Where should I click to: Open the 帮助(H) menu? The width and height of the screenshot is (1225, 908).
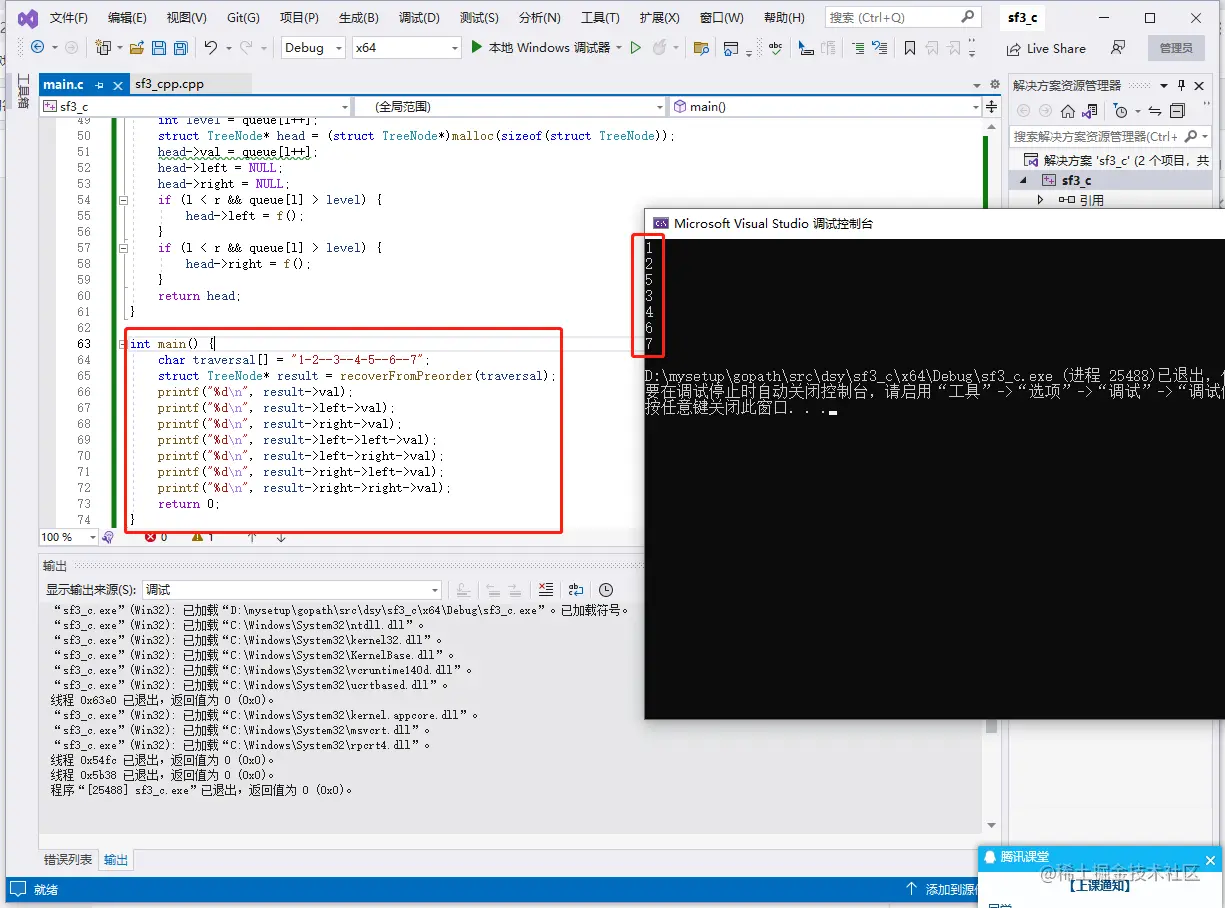pyautogui.click(x=784, y=18)
